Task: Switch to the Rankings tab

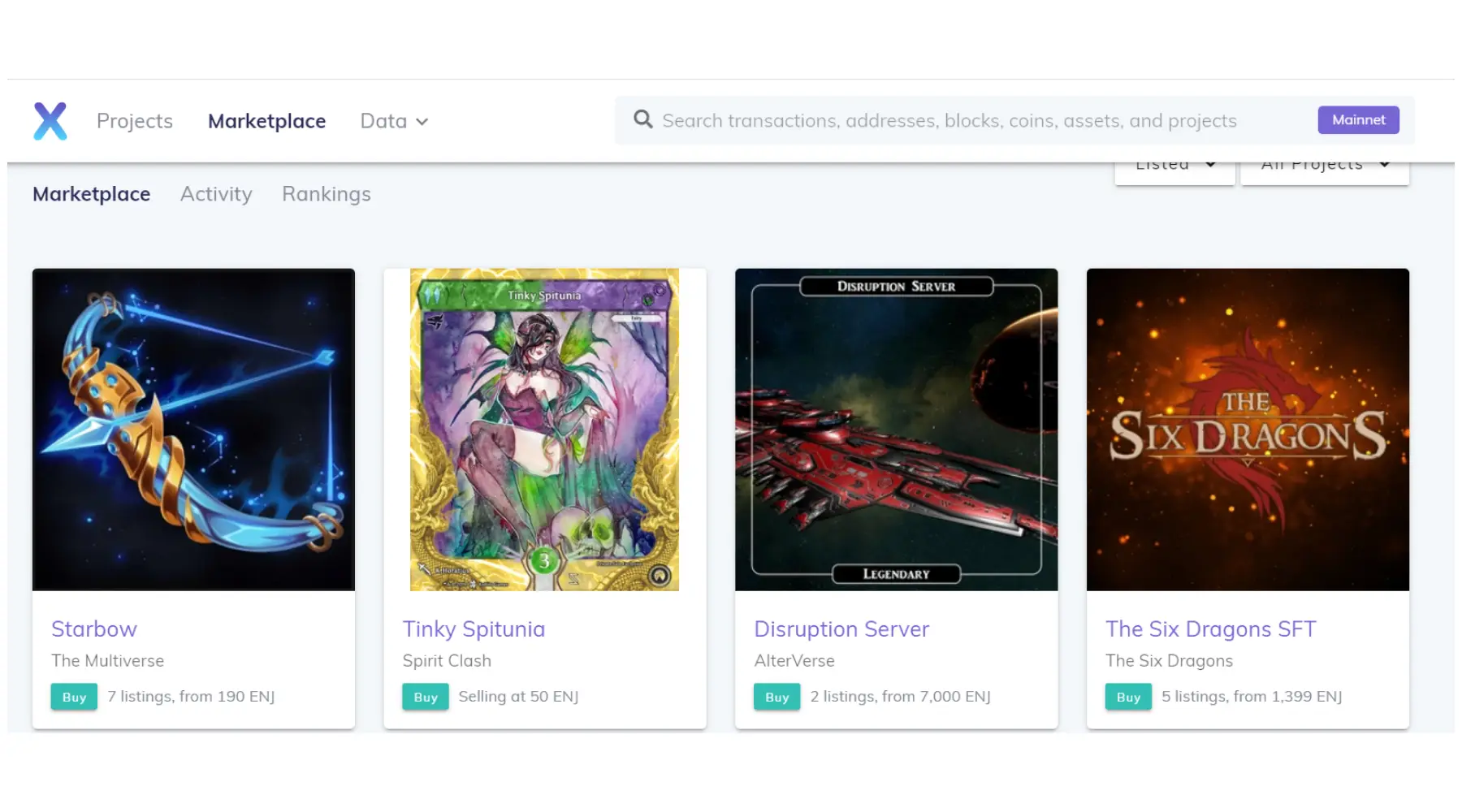Action: pos(326,194)
